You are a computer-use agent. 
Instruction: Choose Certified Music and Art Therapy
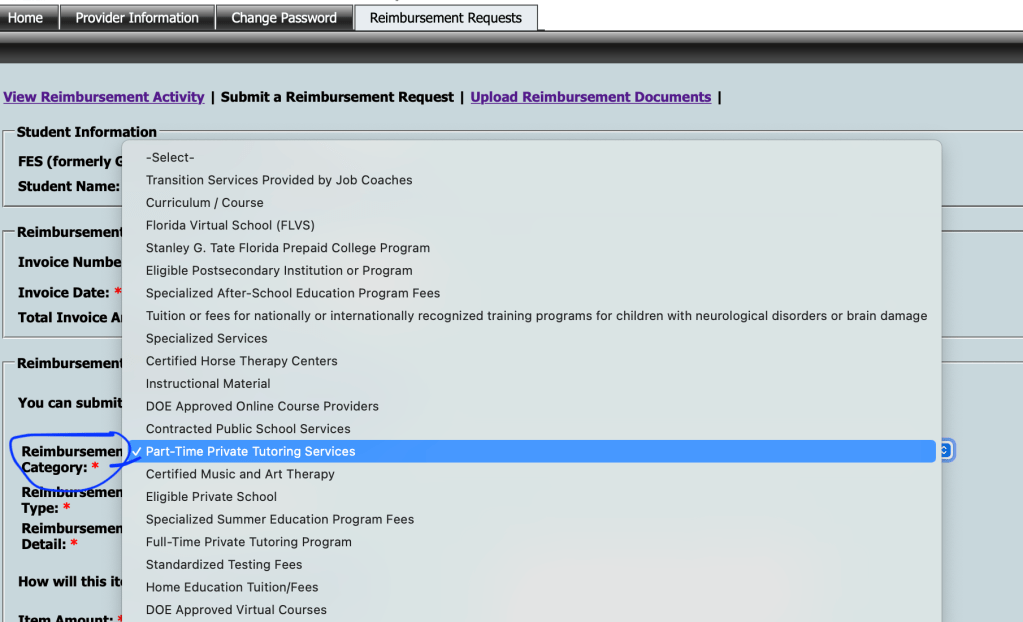pyautogui.click(x=240, y=474)
